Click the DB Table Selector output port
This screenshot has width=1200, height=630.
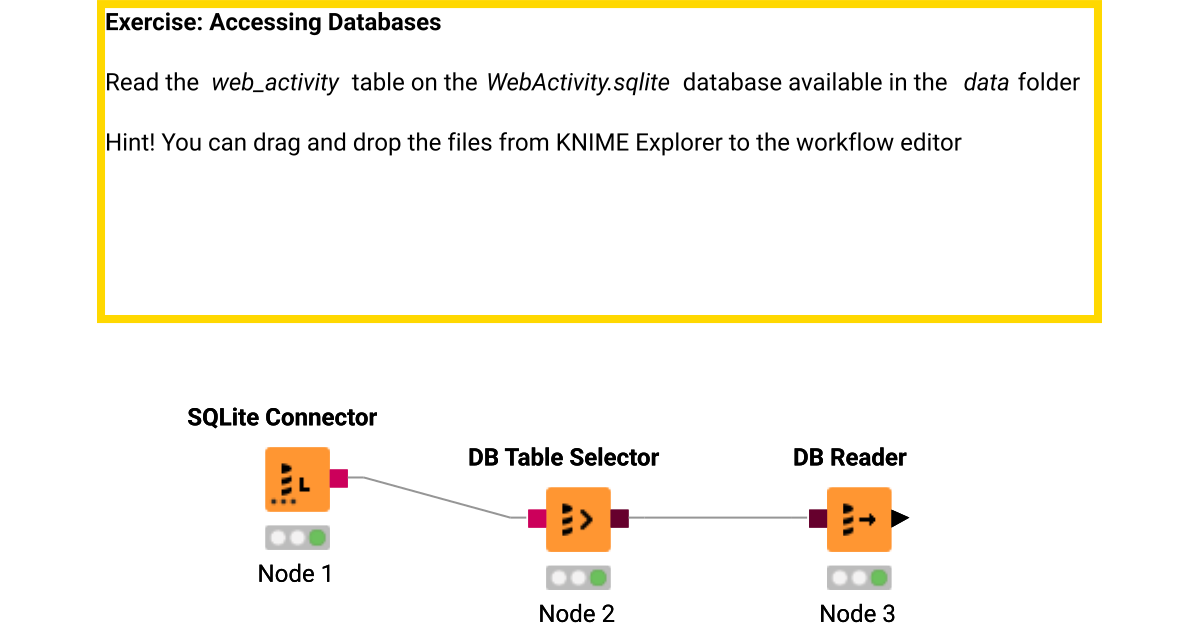(x=620, y=519)
